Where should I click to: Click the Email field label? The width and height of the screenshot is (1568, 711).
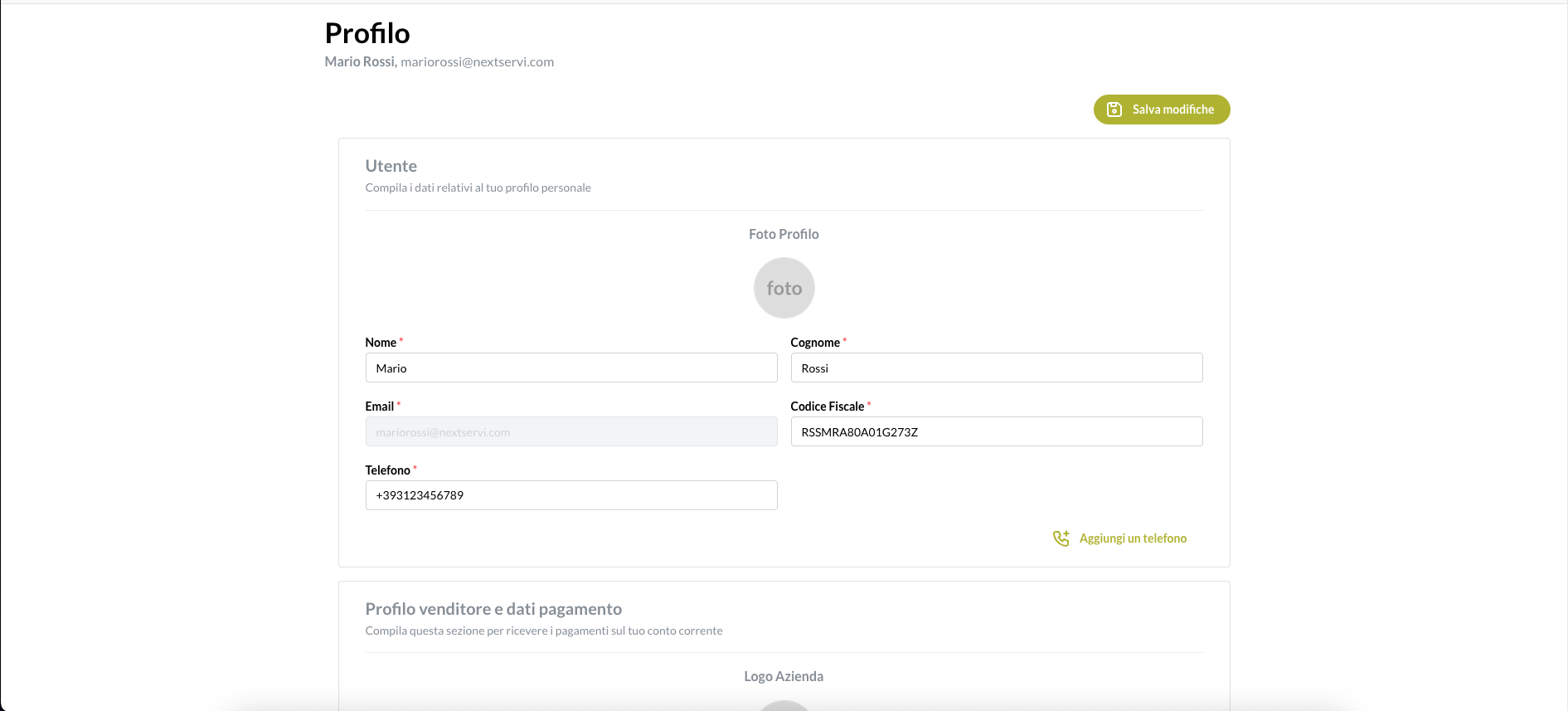click(x=379, y=407)
